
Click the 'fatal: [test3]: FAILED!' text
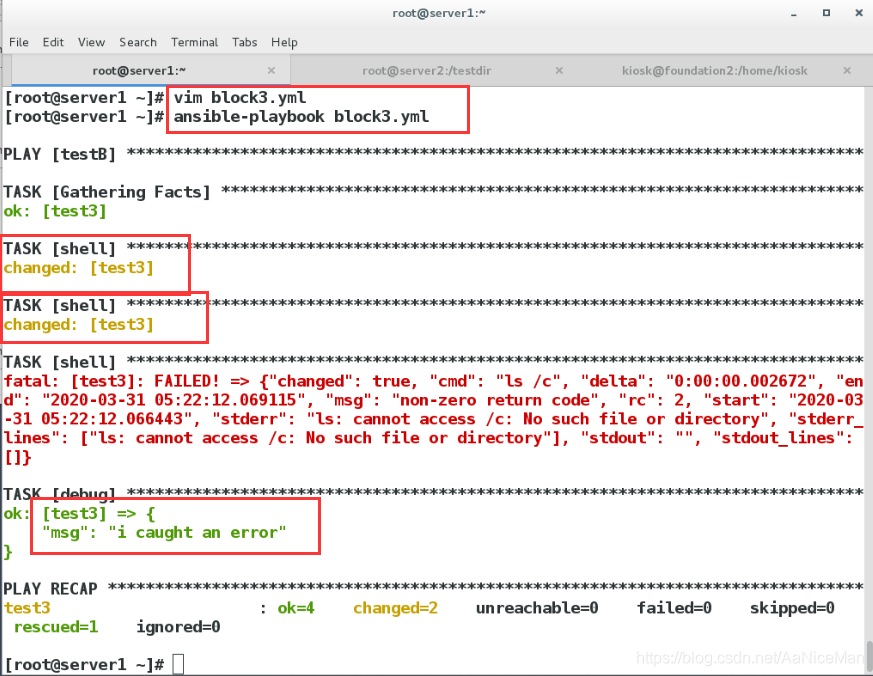click(x=111, y=381)
